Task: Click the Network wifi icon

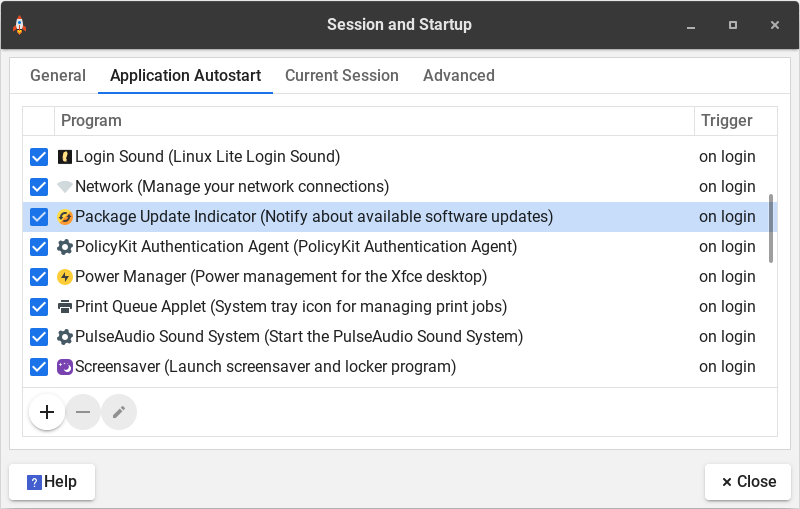Action: click(65, 187)
